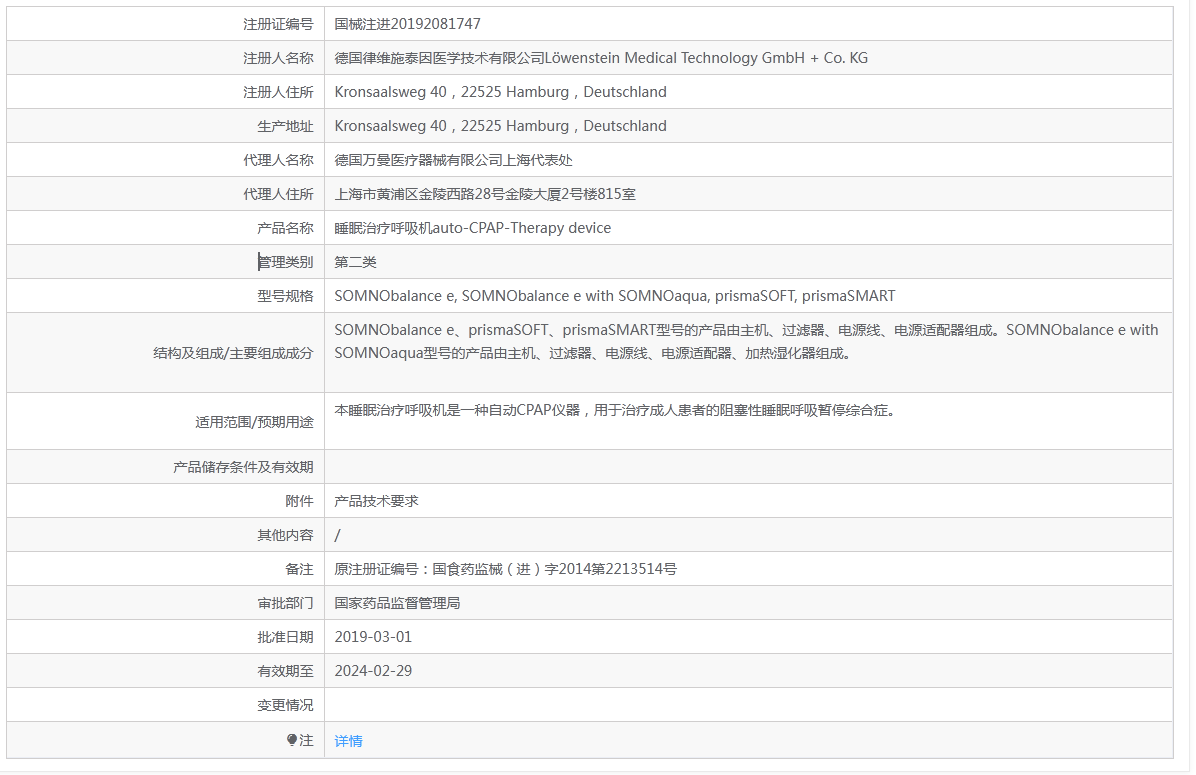Screen dimensions: 1196x775
Task: Click the 代理人名称 label
Action: pos(278,160)
